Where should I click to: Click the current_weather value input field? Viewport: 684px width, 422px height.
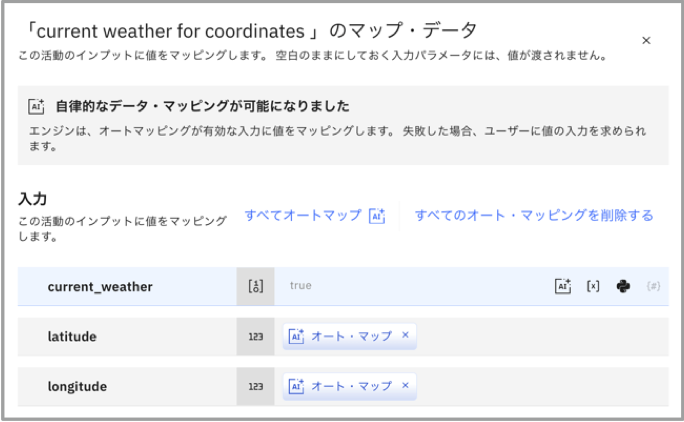click(410, 286)
